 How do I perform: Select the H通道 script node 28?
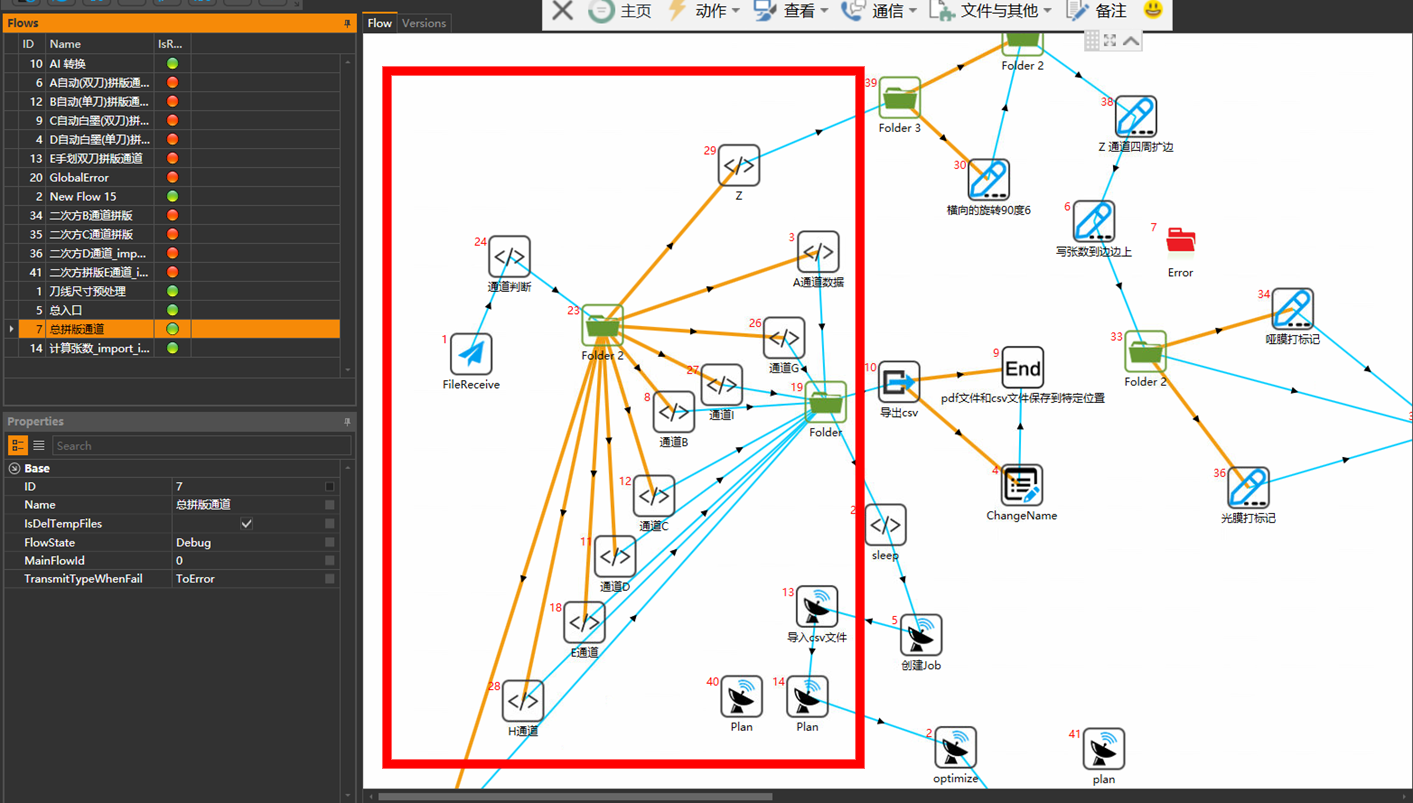pos(523,701)
